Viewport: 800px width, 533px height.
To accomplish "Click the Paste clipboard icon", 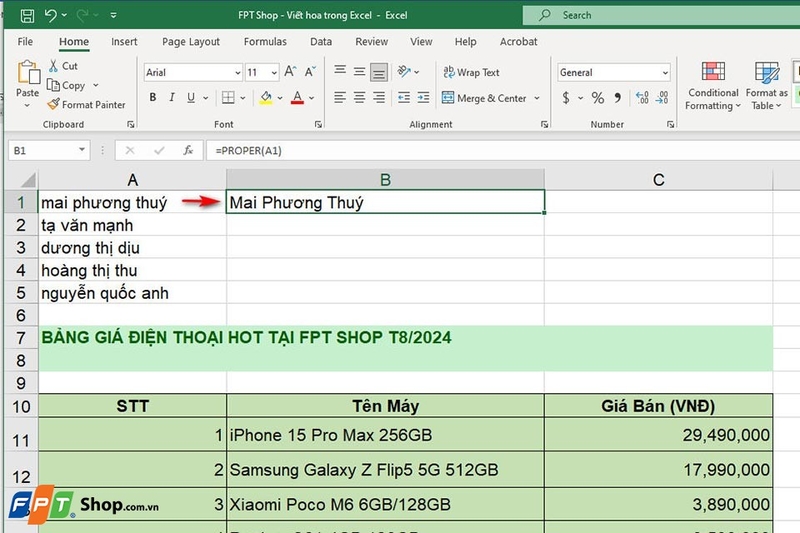I will (28, 72).
